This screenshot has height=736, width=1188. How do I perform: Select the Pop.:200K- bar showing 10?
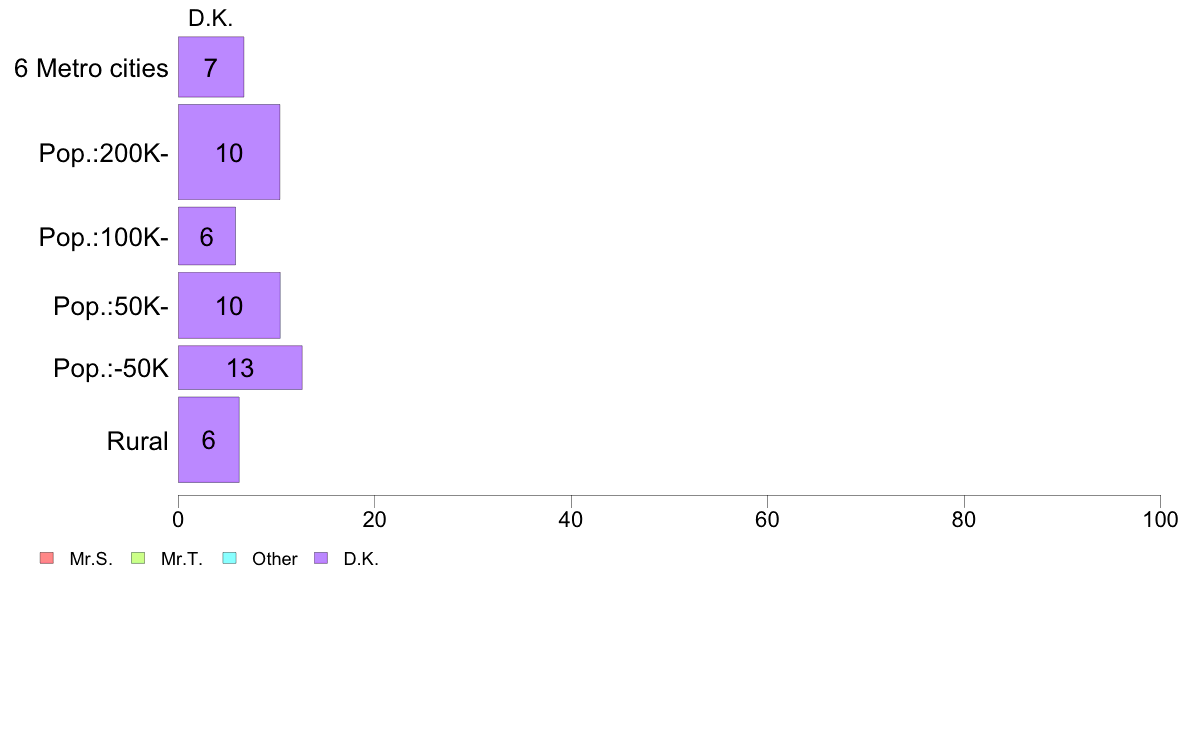[x=229, y=152]
